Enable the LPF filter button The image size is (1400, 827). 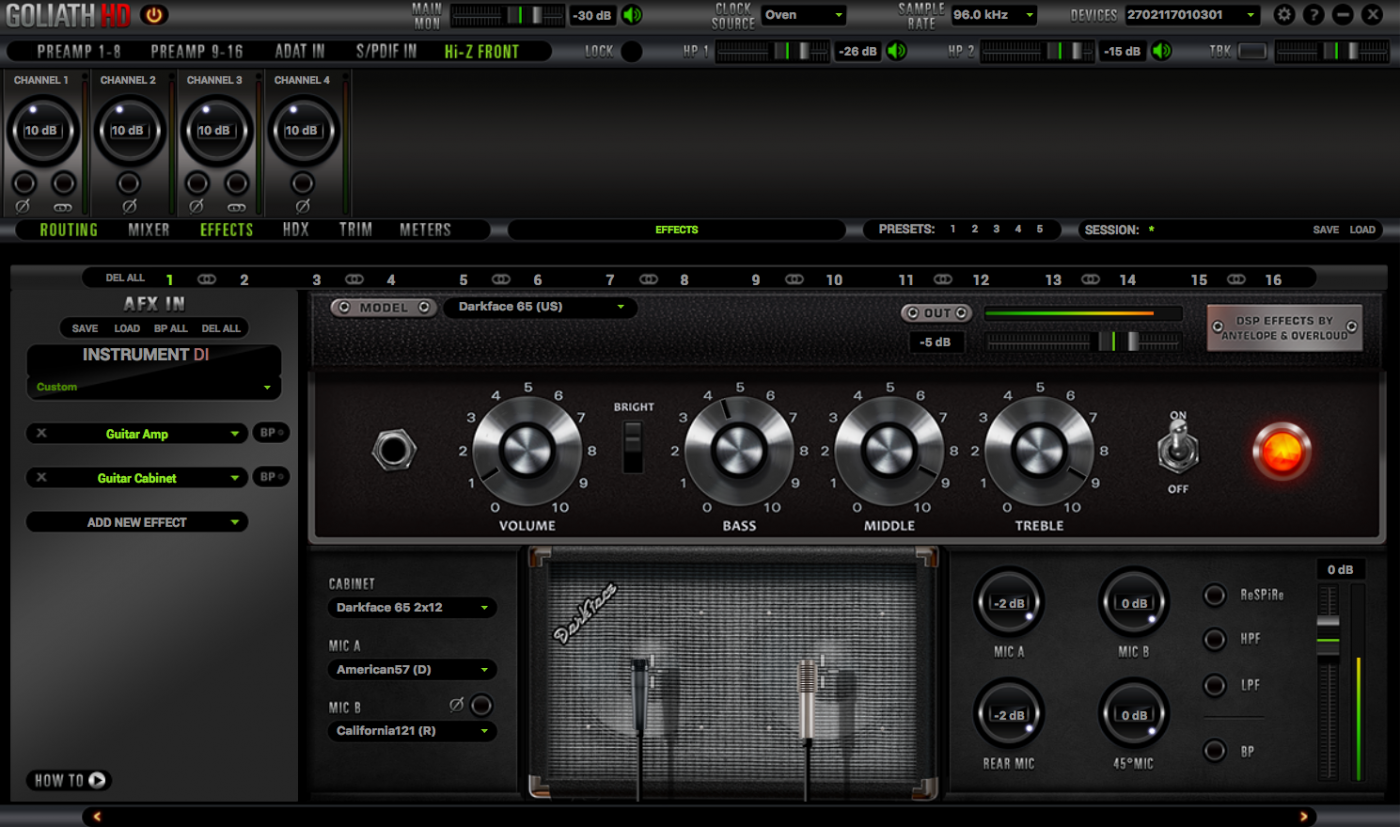[x=1214, y=686]
